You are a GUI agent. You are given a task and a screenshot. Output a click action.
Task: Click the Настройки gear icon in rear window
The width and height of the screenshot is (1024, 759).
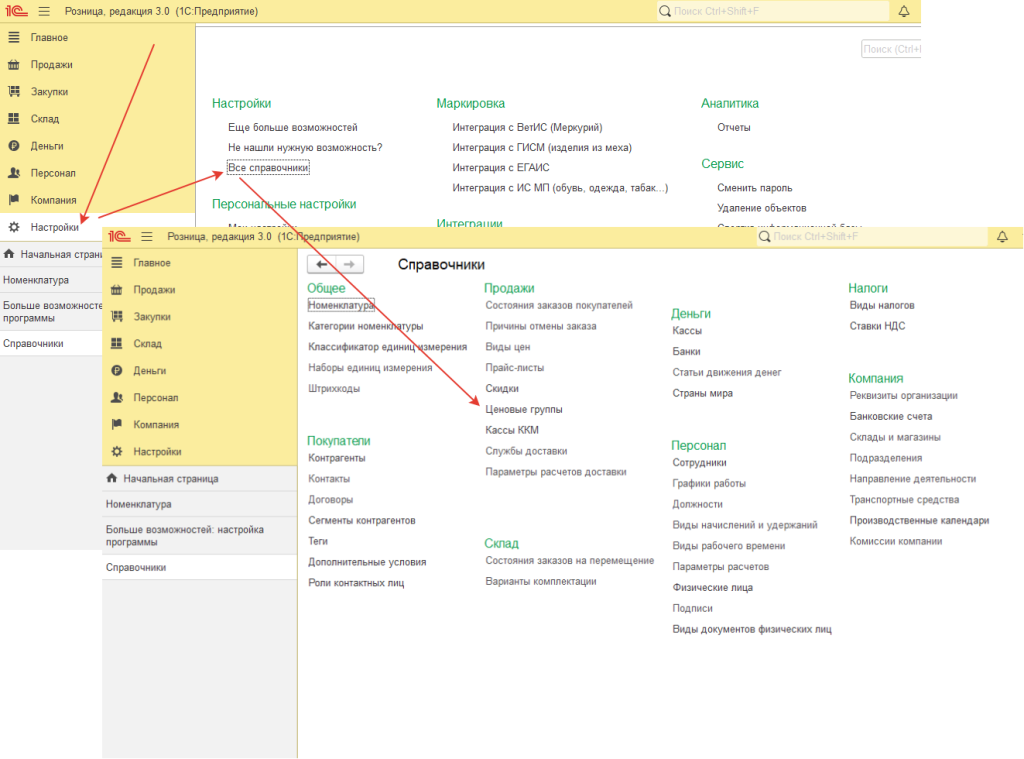(14, 227)
